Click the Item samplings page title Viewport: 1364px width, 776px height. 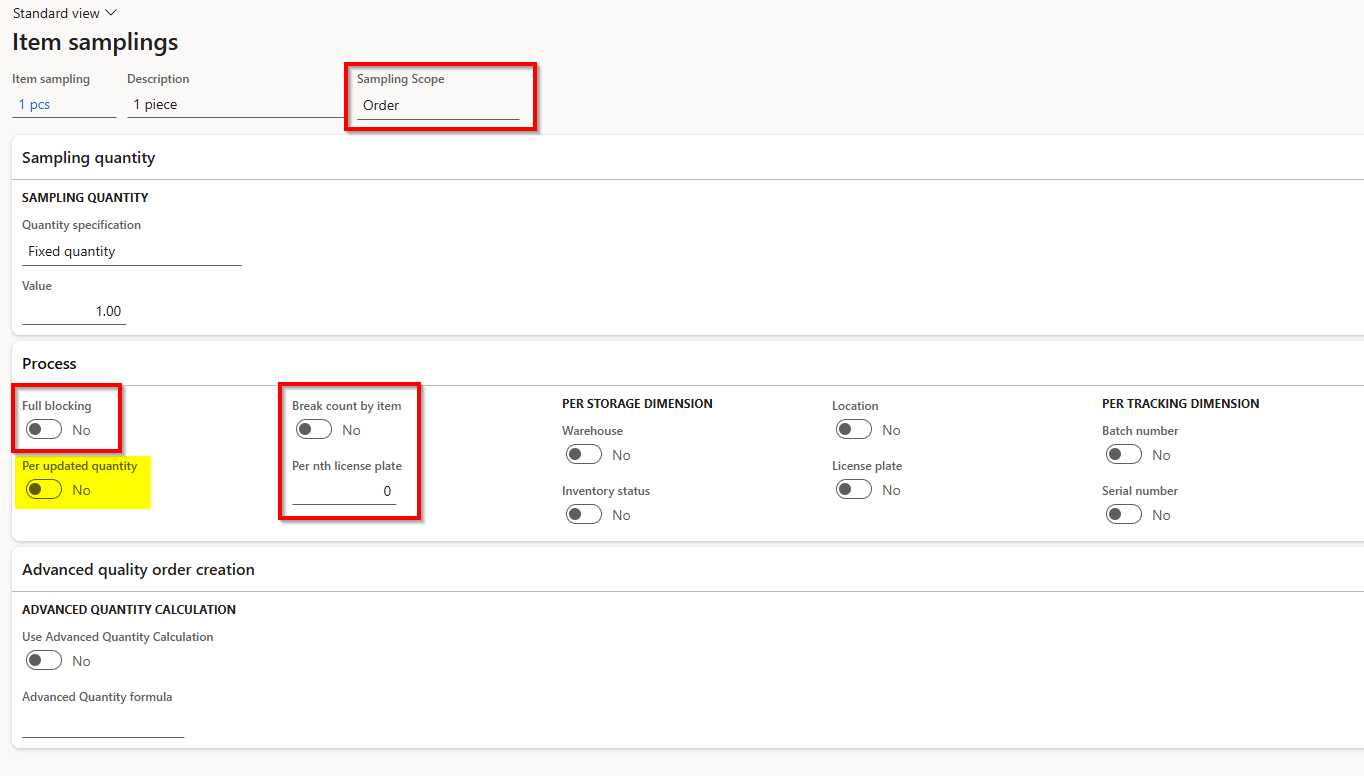(x=95, y=42)
